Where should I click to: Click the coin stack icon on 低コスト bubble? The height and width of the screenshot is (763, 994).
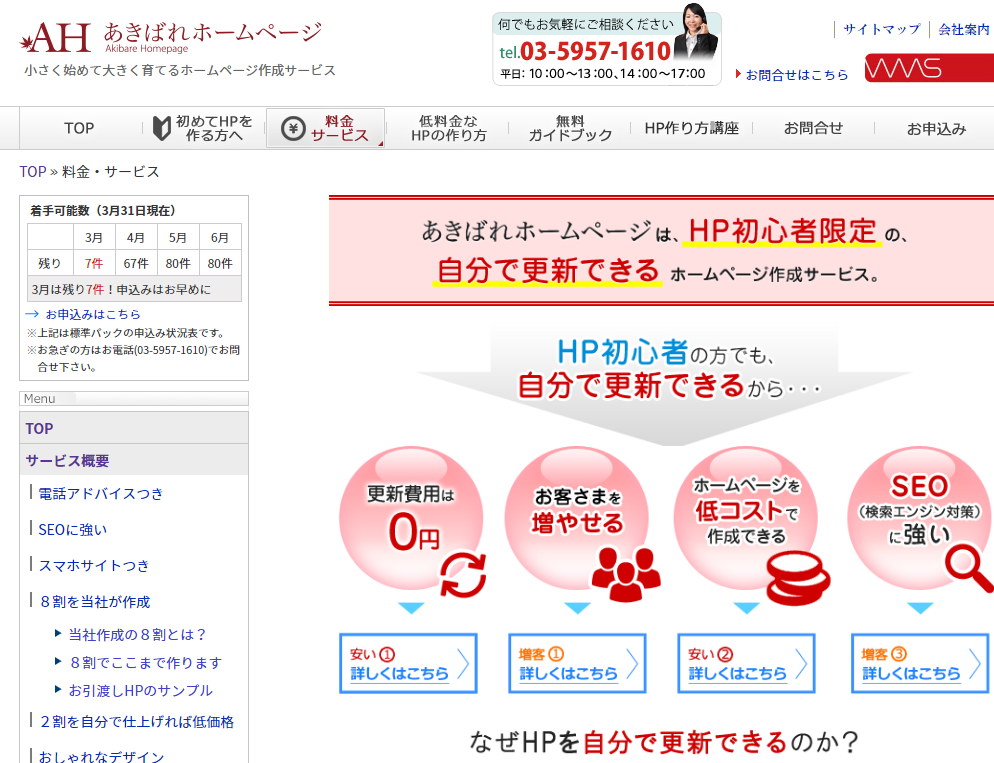(x=797, y=578)
